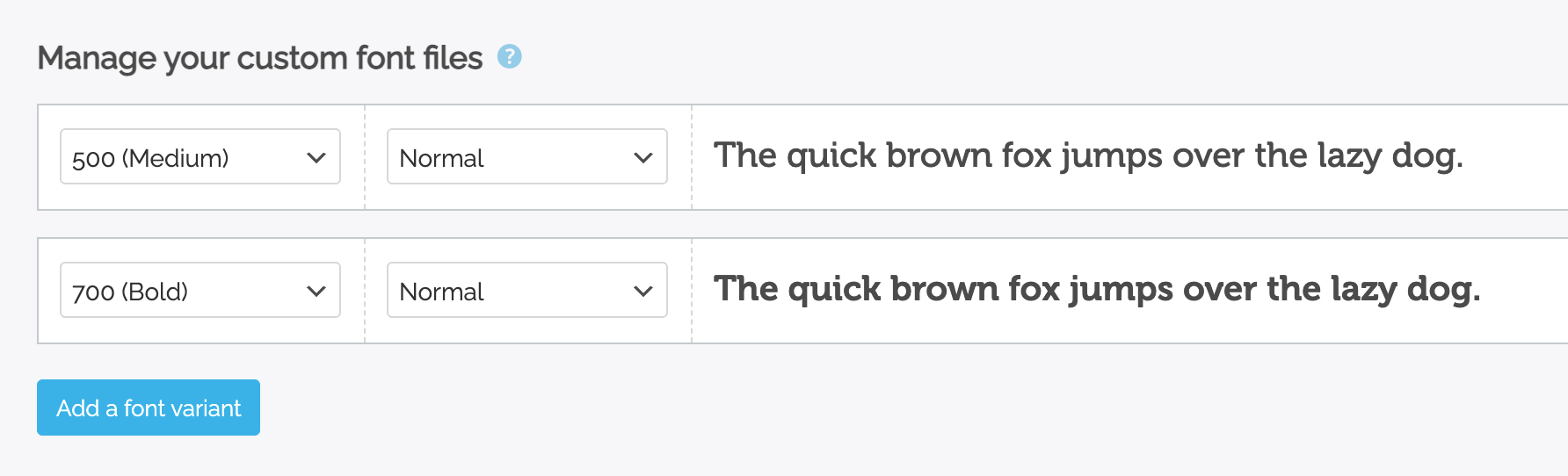Click the Manage your custom font files heading
Image resolution: width=1568 pixels, height=476 pixels.
(x=260, y=59)
